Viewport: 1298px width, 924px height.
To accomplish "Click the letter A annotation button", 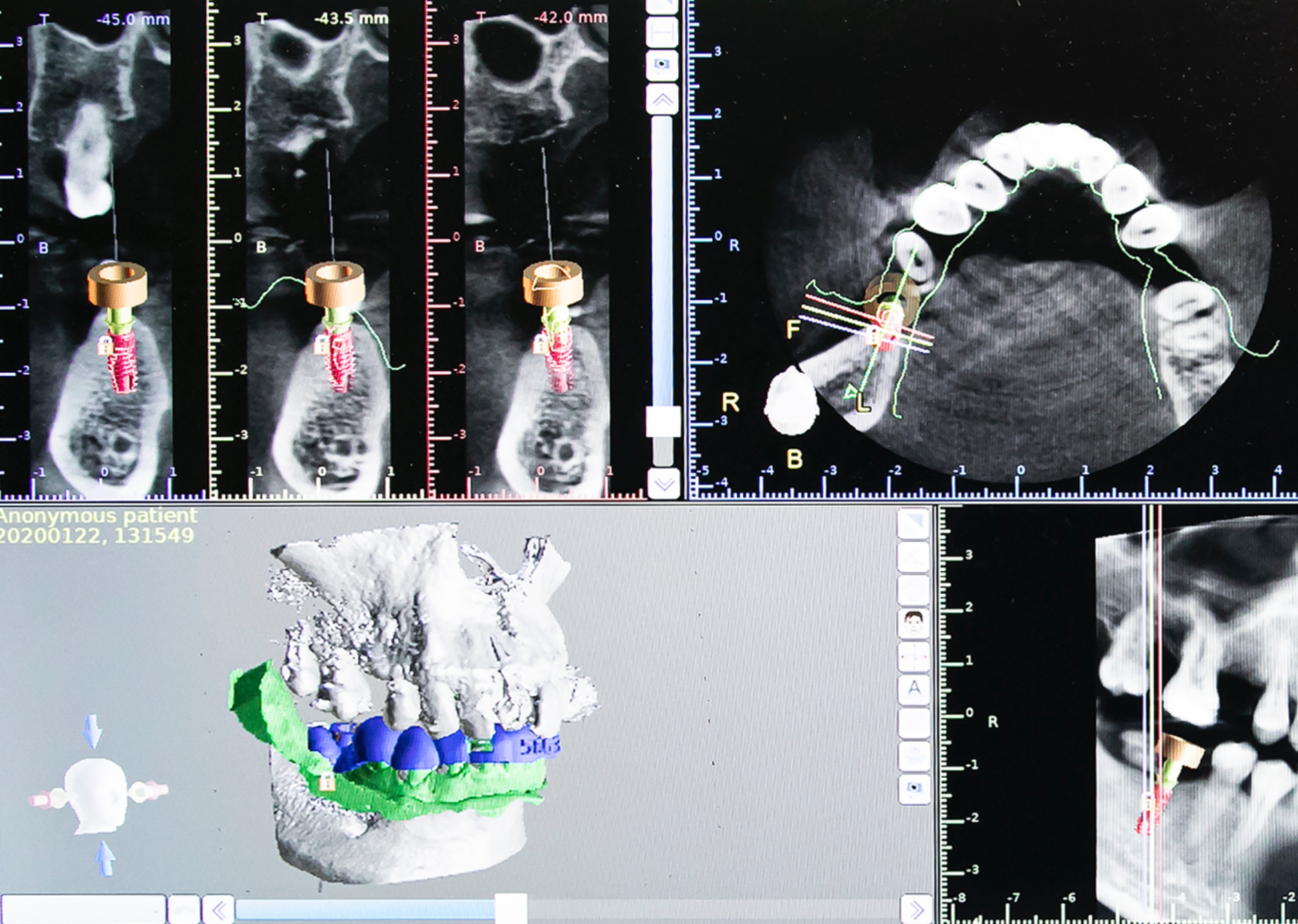I will click(x=914, y=689).
